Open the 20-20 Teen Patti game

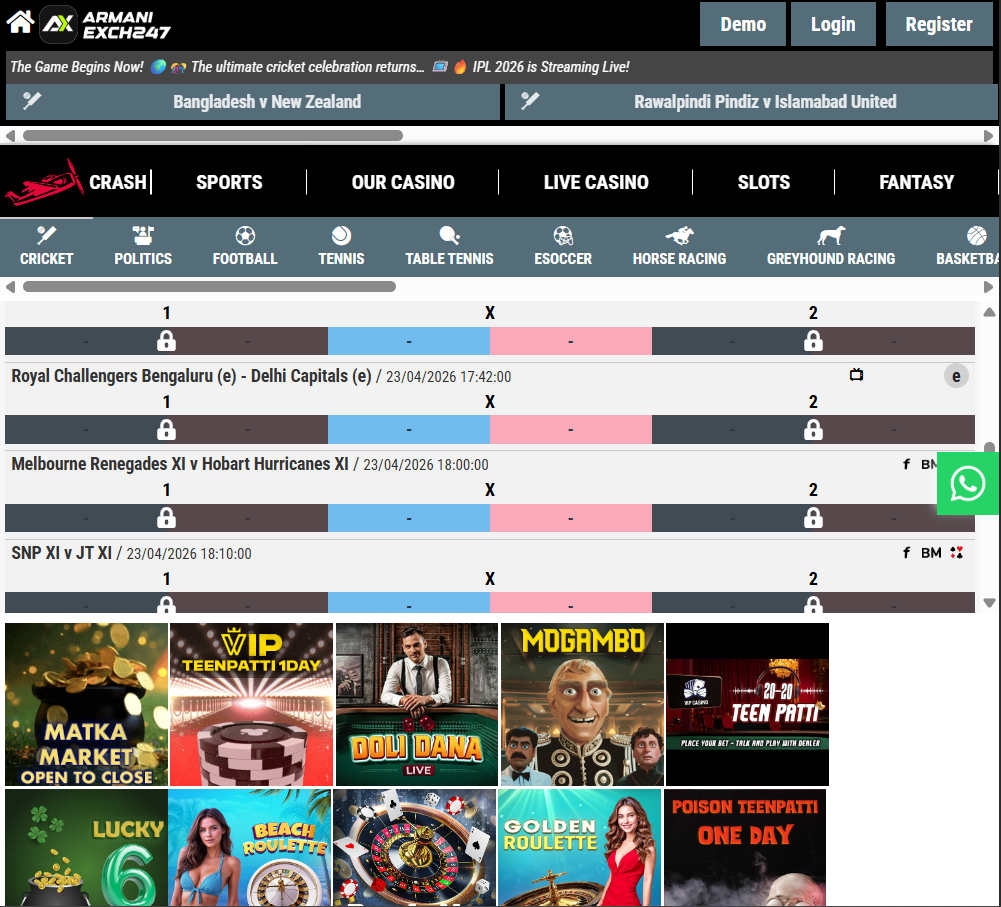pyautogui.click(x=747, y=705)
